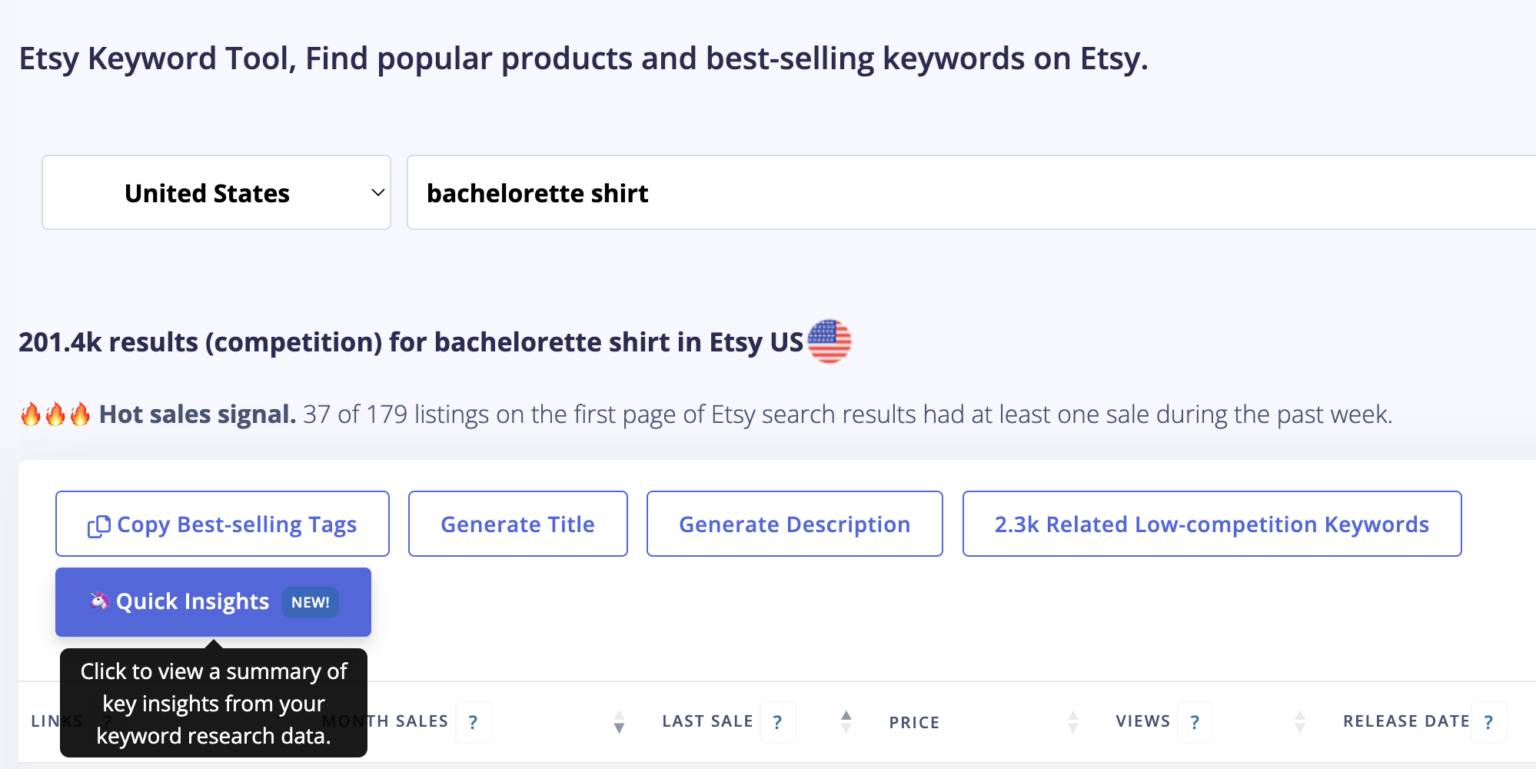Viewport: 1536px width, 769px height.
Task: Open the United States country dropdown
Action: [216, 192]
